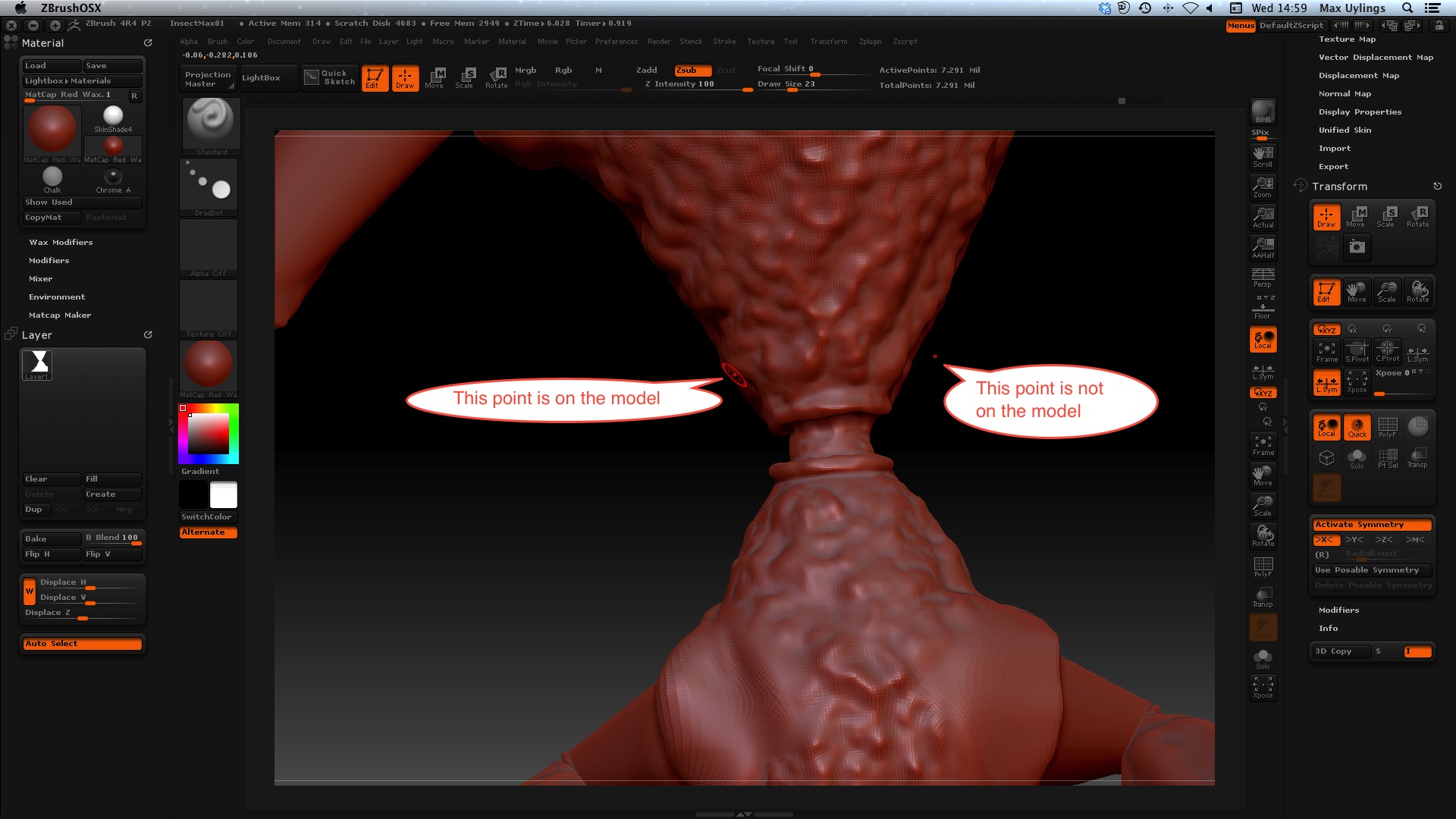Open Quick Sketch tool
The image size is (1456, 819).
pos(330,77)
